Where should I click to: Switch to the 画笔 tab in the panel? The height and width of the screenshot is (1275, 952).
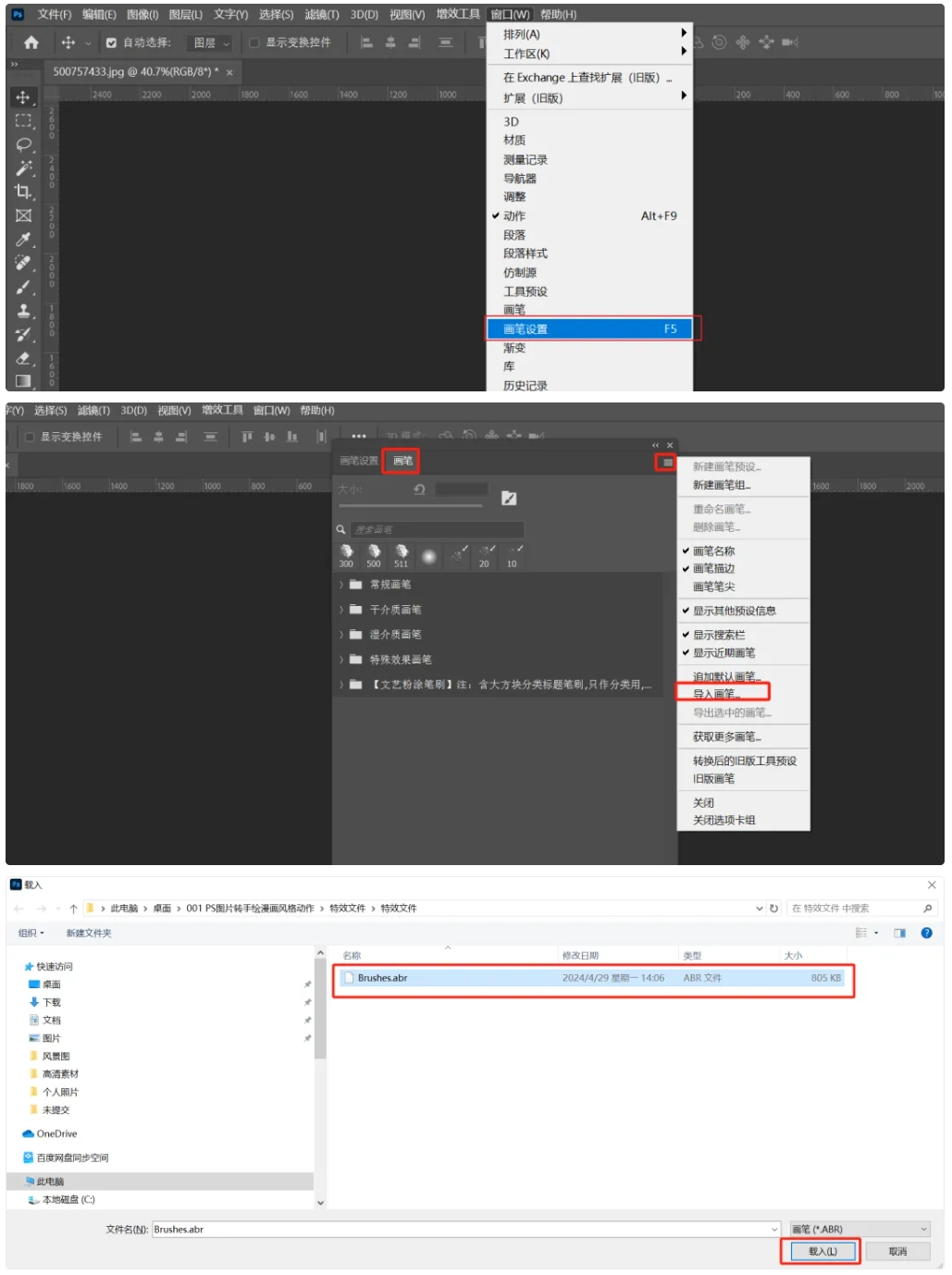coord(402,461)
